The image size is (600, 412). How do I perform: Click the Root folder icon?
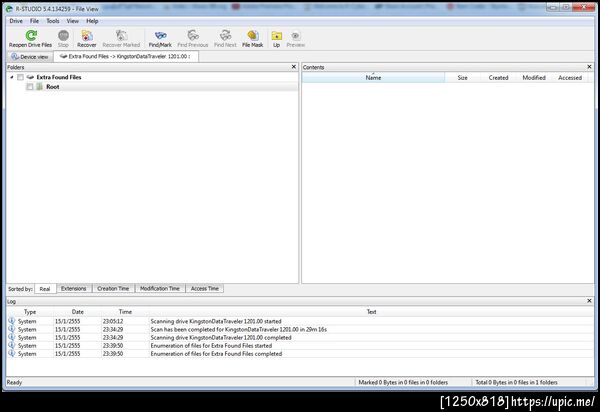click(x=39, y=87)
